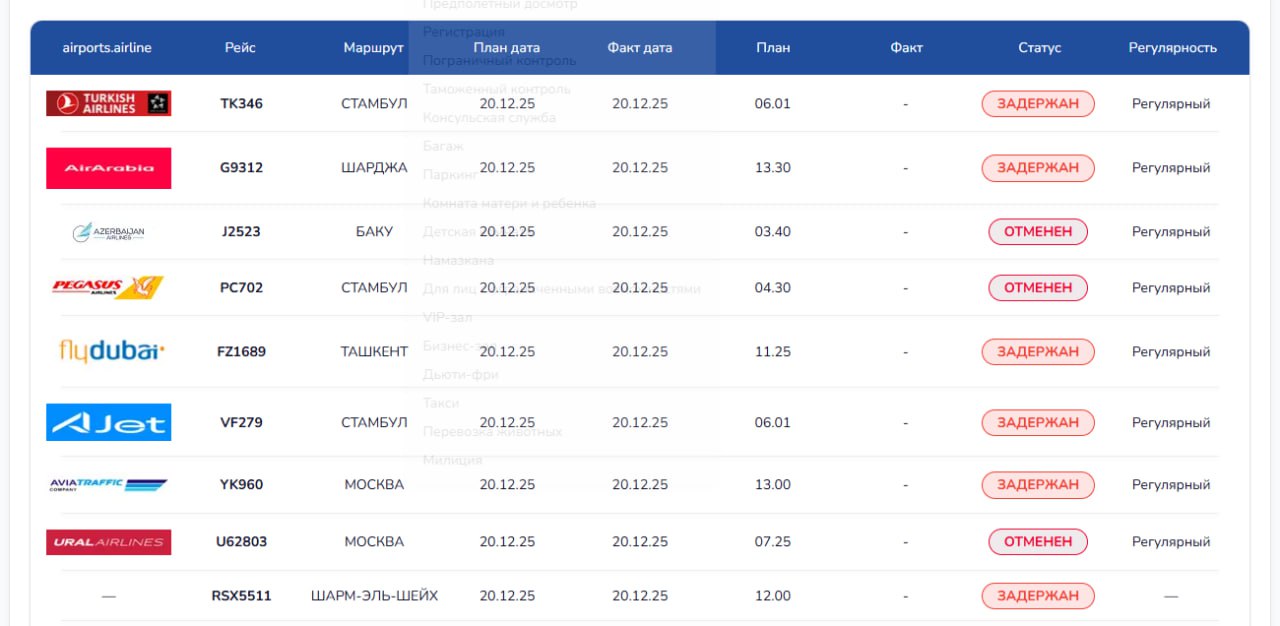Click the AJet airline logo
Screen dimensions: 1280x626
pyautogui.click(x=108, y=422)
